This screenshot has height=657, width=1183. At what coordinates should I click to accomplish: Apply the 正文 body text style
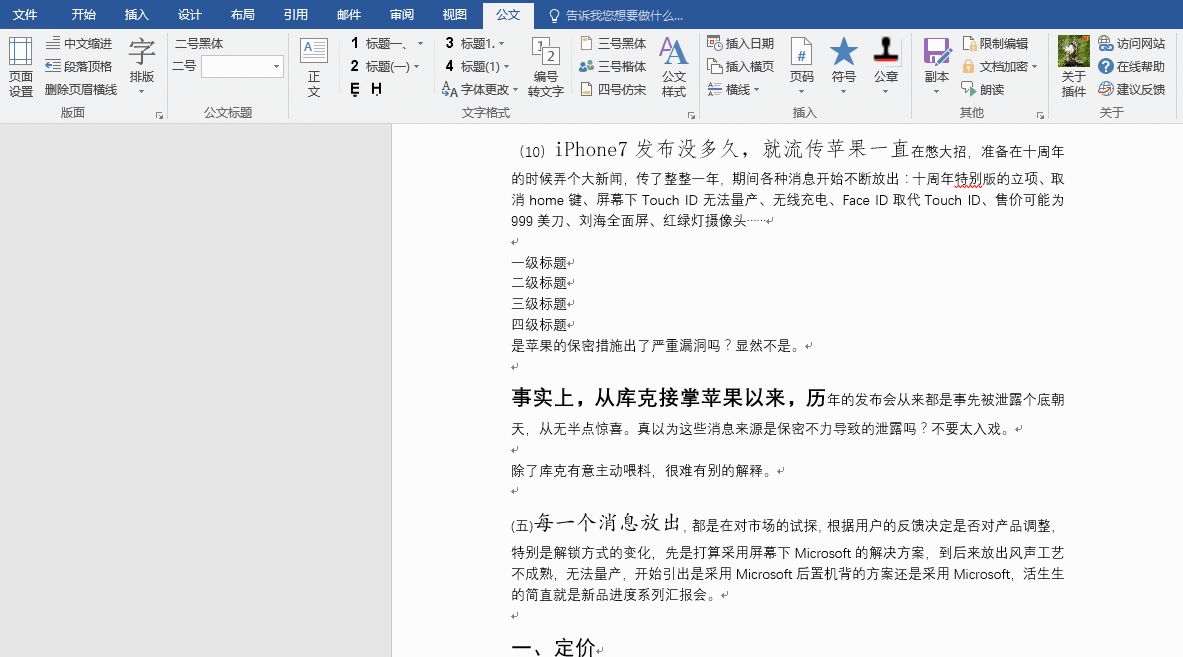pyautogui.click(x=314, y=67)
